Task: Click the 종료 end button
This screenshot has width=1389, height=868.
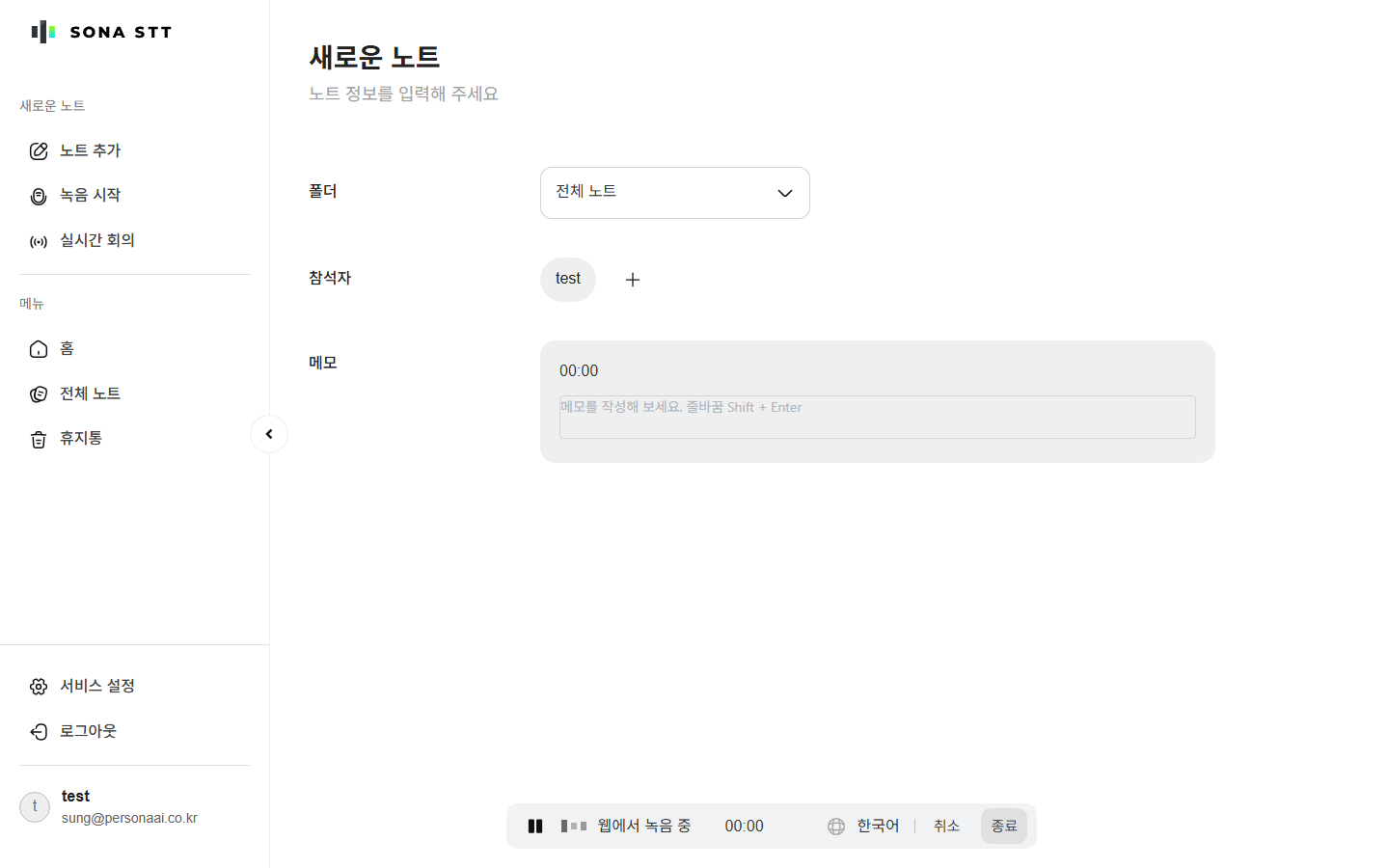Action: point(1004,827)
